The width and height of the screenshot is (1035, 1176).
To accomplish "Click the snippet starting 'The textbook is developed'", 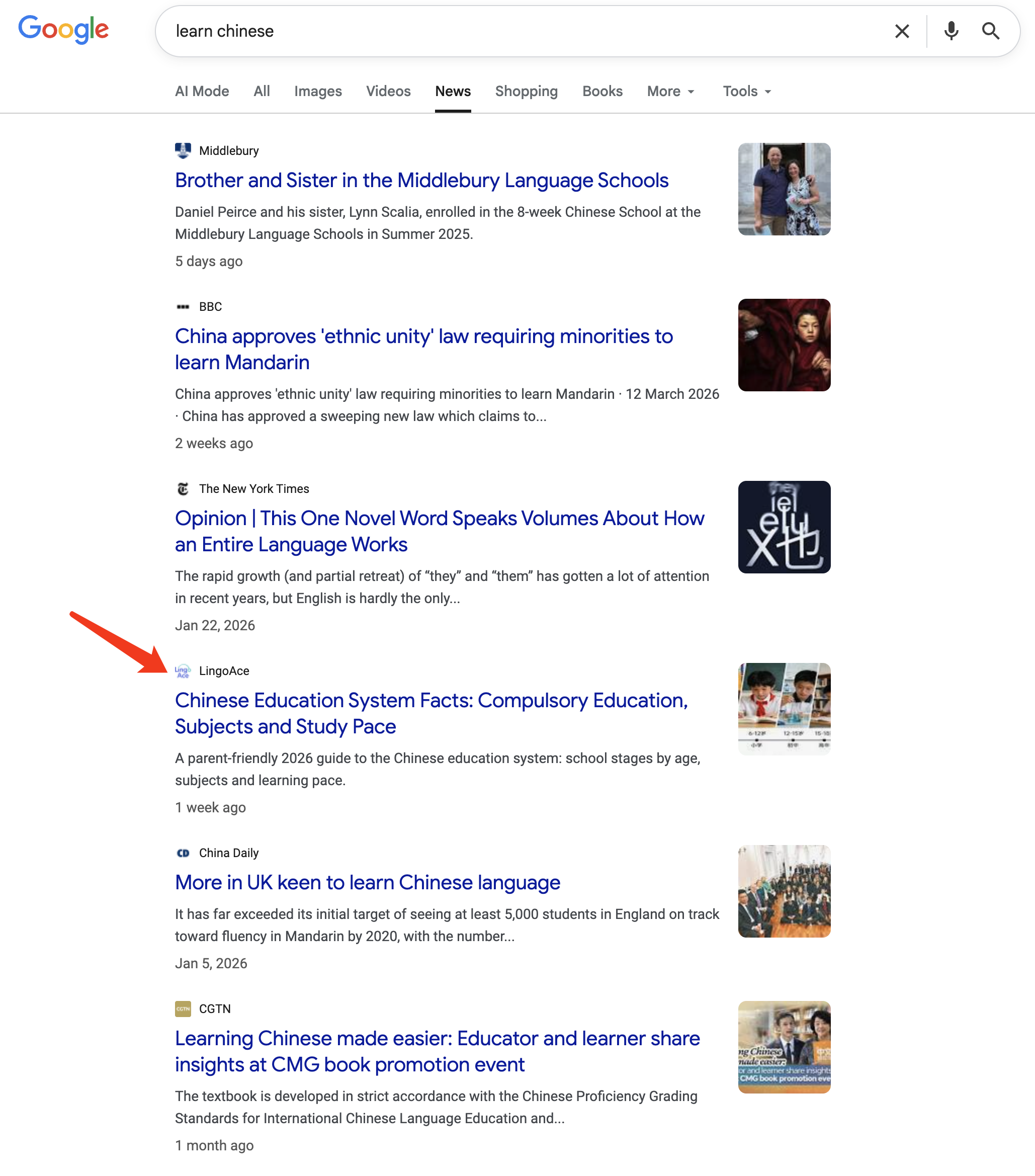I will (x=436, y=1108).
